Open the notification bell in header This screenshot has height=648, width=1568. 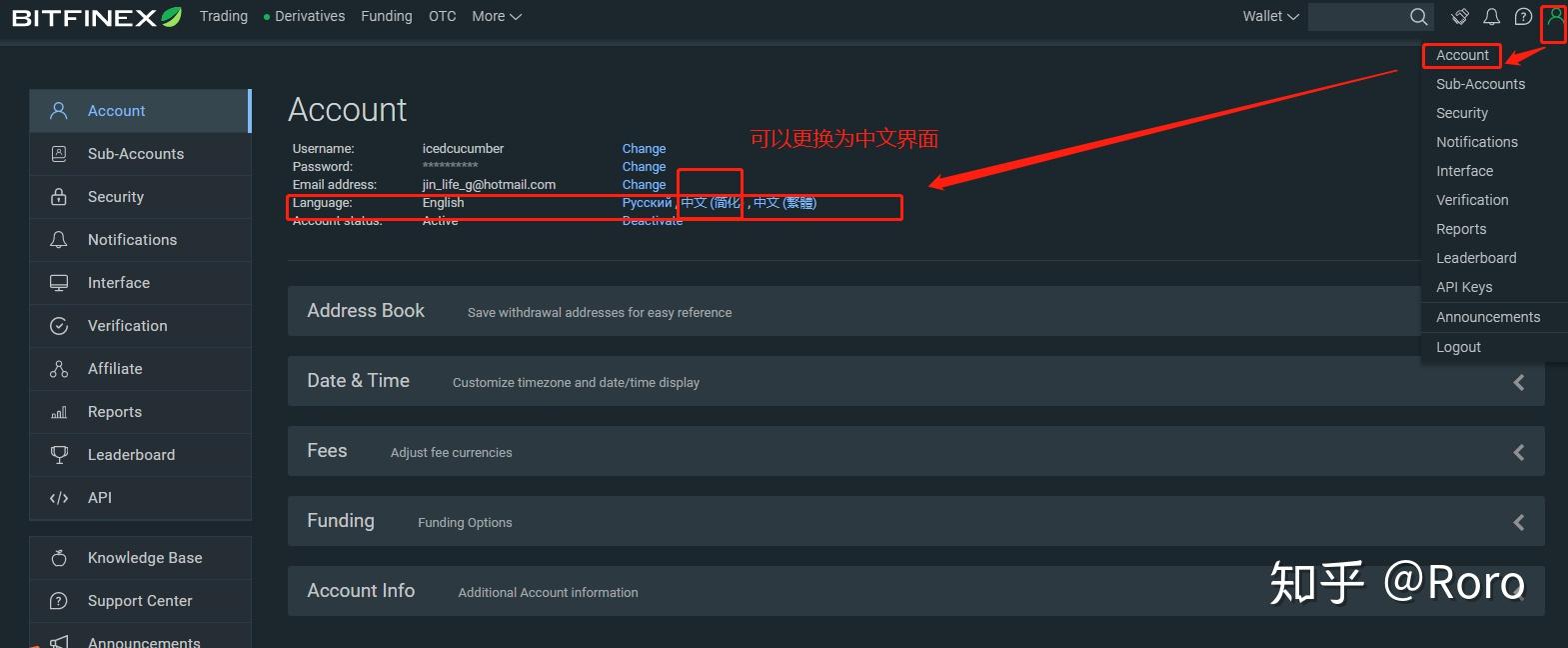[1491, 16]
